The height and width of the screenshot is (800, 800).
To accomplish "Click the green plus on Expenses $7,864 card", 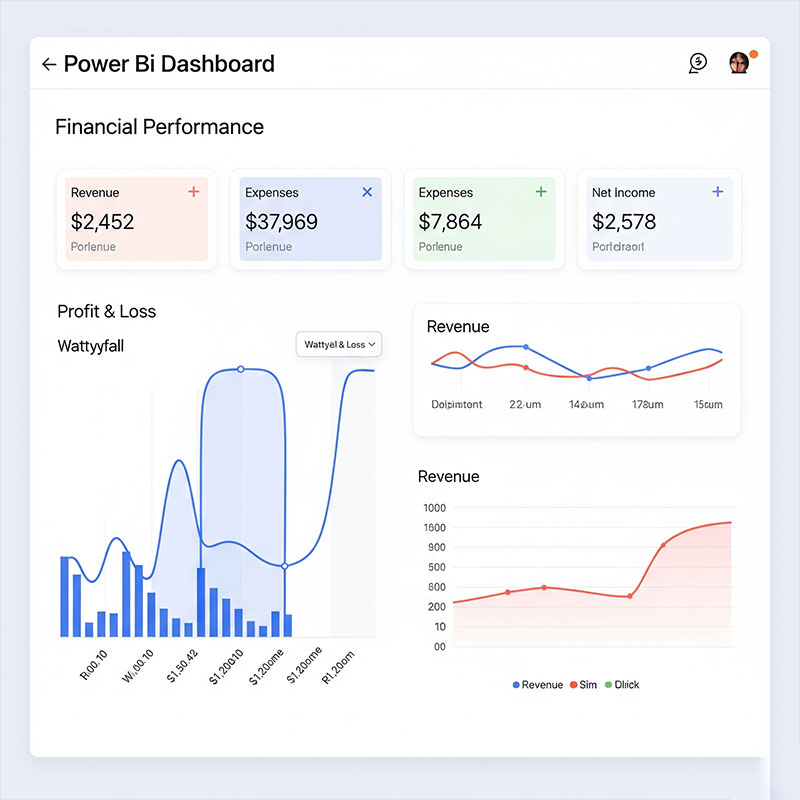I will click(x=541, y=191).
